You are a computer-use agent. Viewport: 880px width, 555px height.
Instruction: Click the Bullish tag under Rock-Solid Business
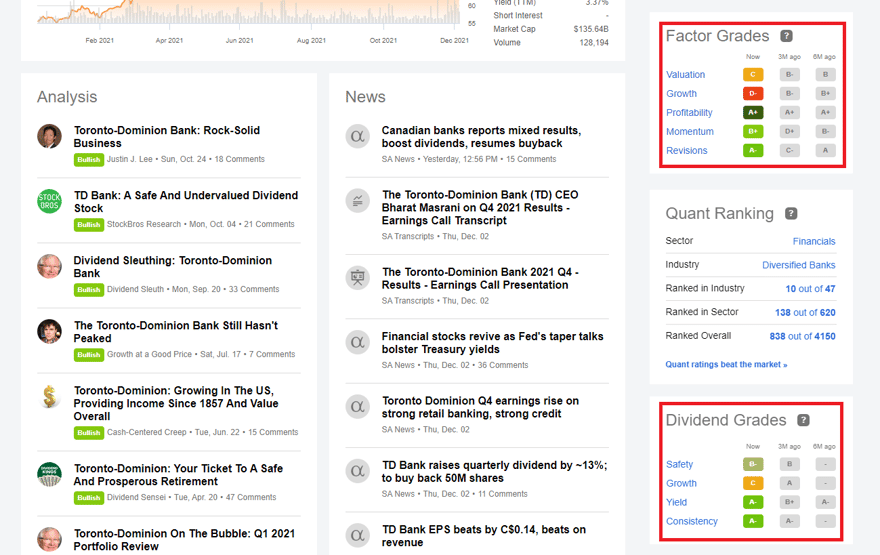pos(89,160)
